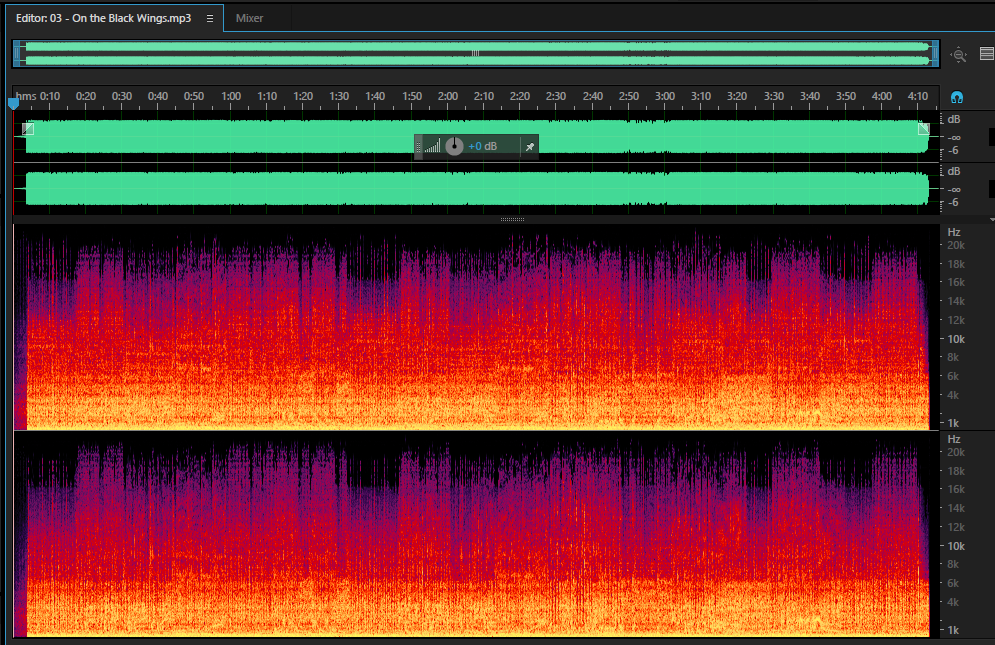Viewport: 995px width, 645px height.
Task: Click the 4:10 mark on the timeline
Action: [x=918, y=96]
